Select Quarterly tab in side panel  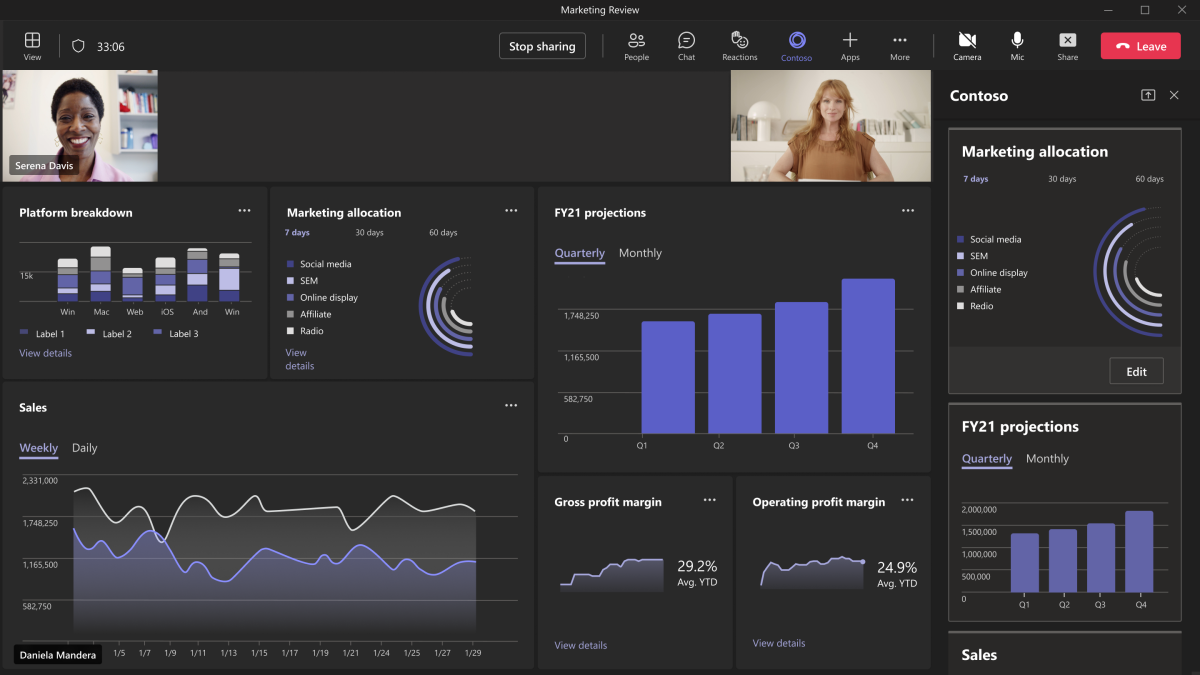pos(987,460)
